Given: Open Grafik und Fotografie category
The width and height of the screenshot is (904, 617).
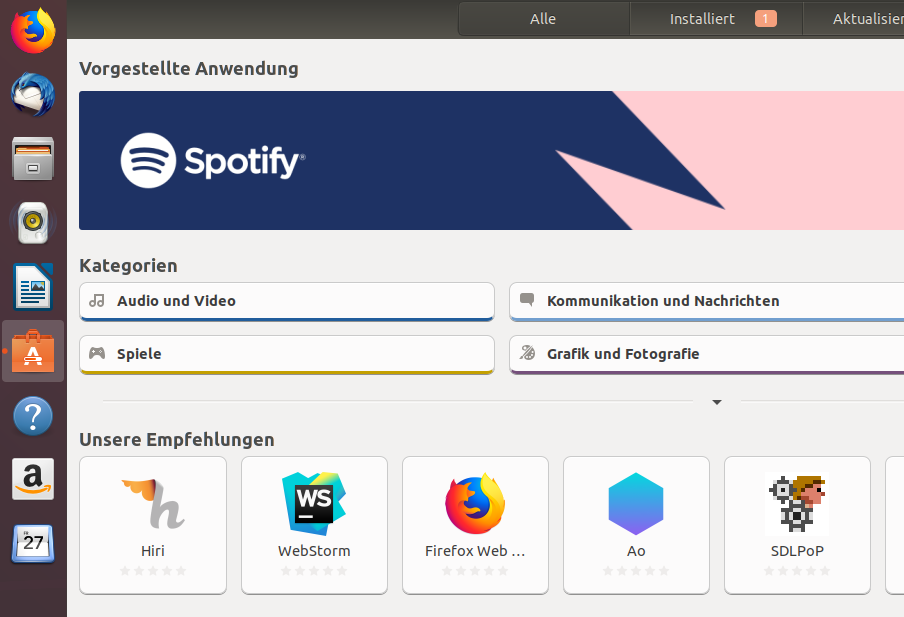Looking at the screenshot, I should tap(706, 354).
